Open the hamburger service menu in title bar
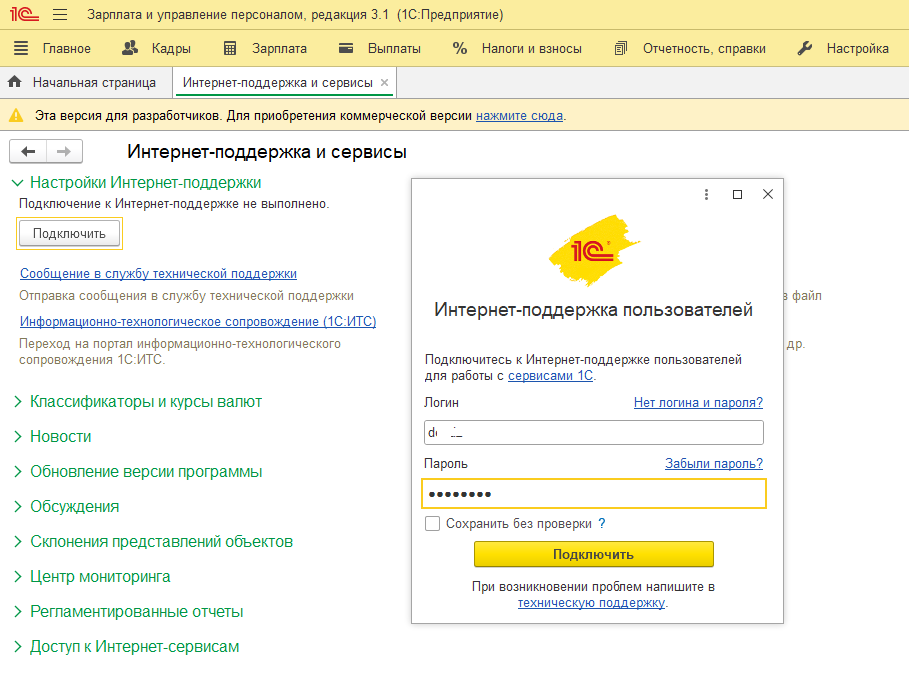Viewport: 909px width, 693px height. (x=60, y=14)
